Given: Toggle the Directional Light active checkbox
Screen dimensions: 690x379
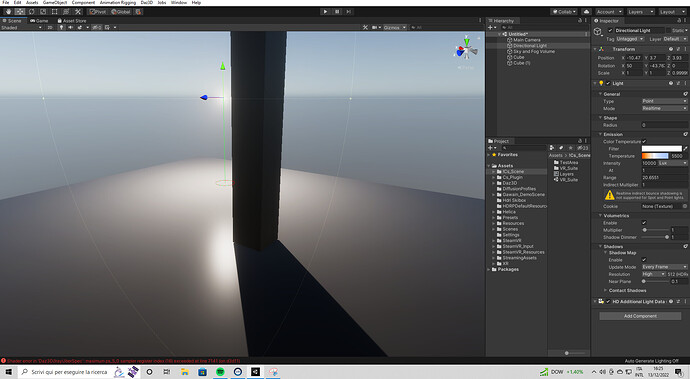Looking at the screenshot, I should pos(610,30).
